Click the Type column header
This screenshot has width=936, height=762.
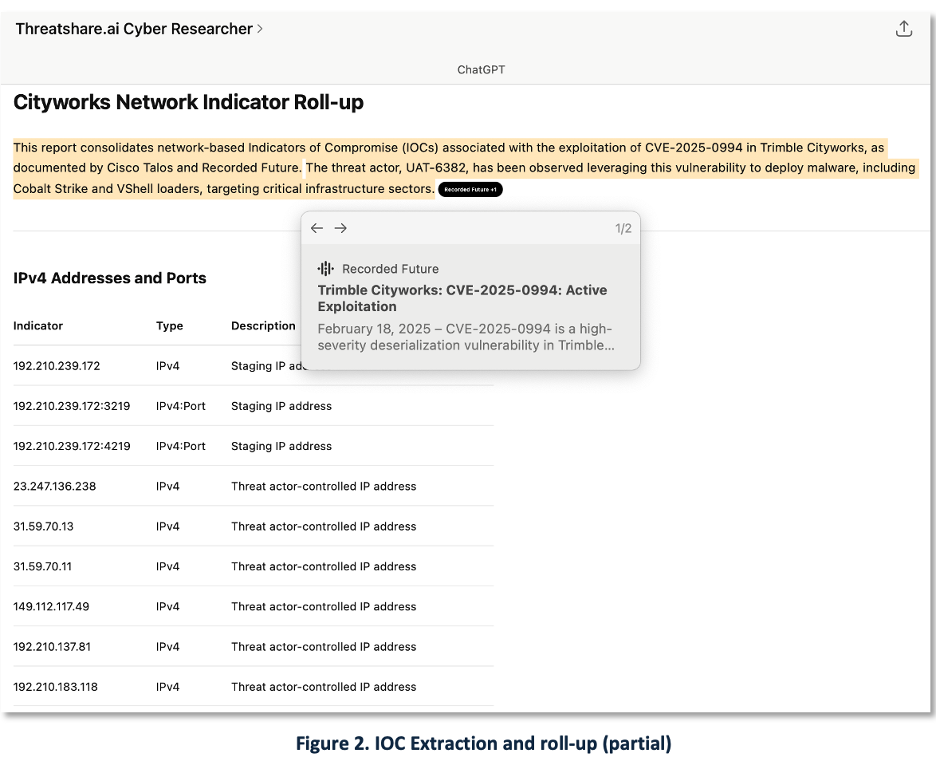coord(170,326)
